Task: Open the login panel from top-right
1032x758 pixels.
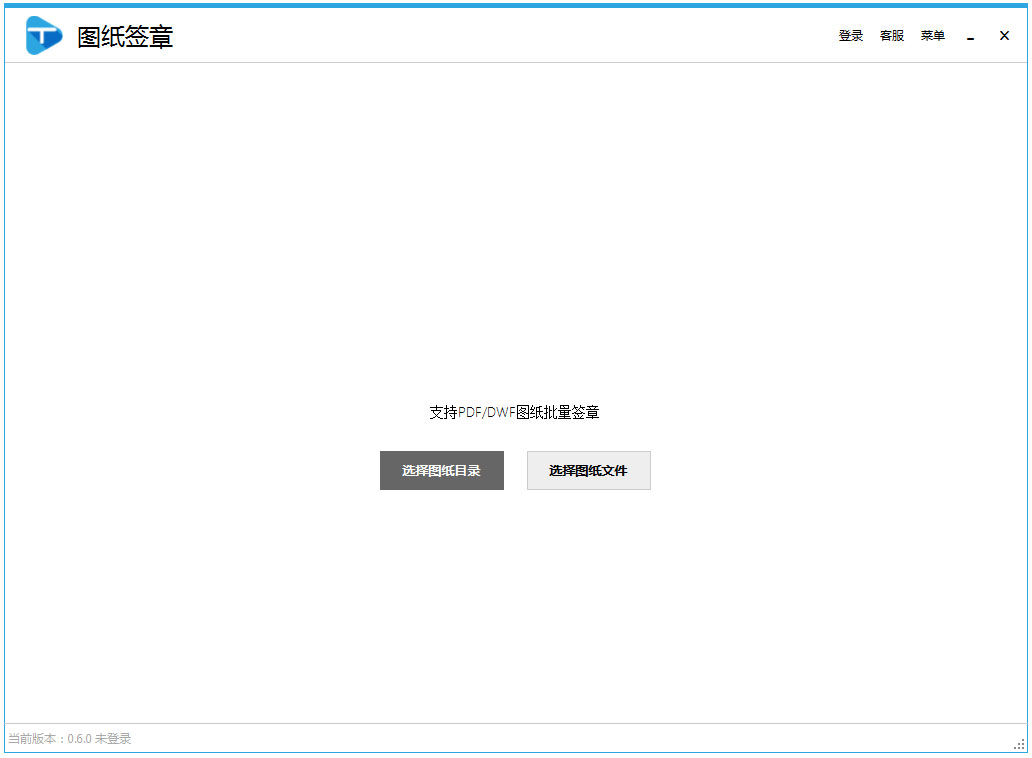Action: [x=850, y=35]
